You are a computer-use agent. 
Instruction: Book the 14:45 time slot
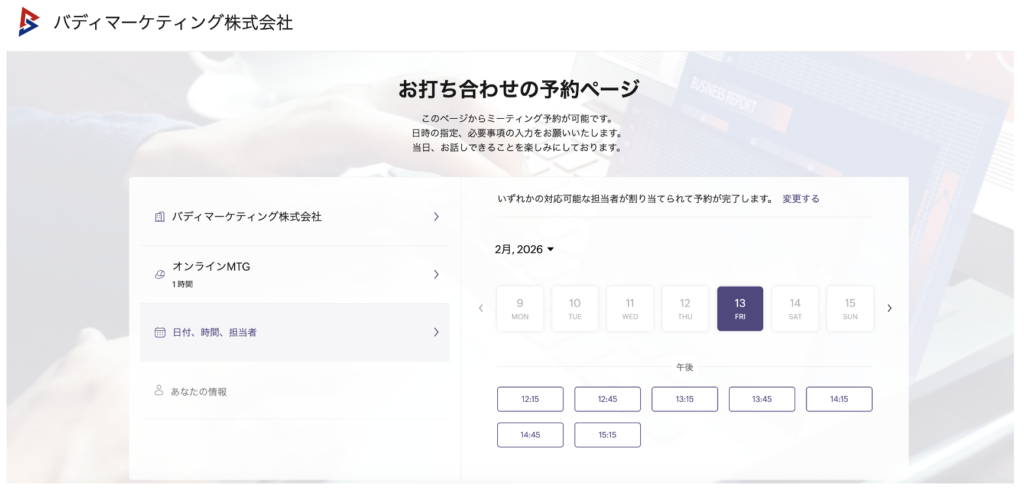pos(530,435)
